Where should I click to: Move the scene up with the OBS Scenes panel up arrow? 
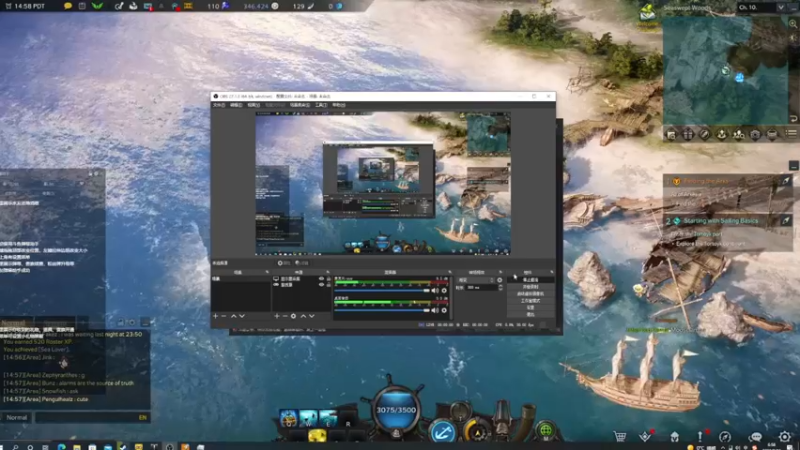234,316
